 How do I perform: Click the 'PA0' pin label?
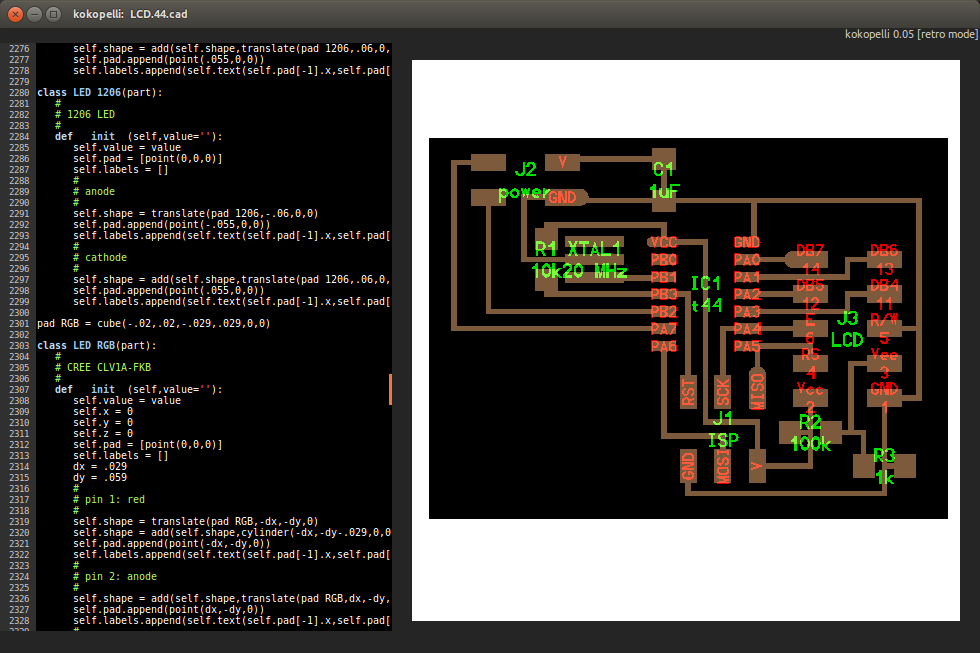(747, 259)
